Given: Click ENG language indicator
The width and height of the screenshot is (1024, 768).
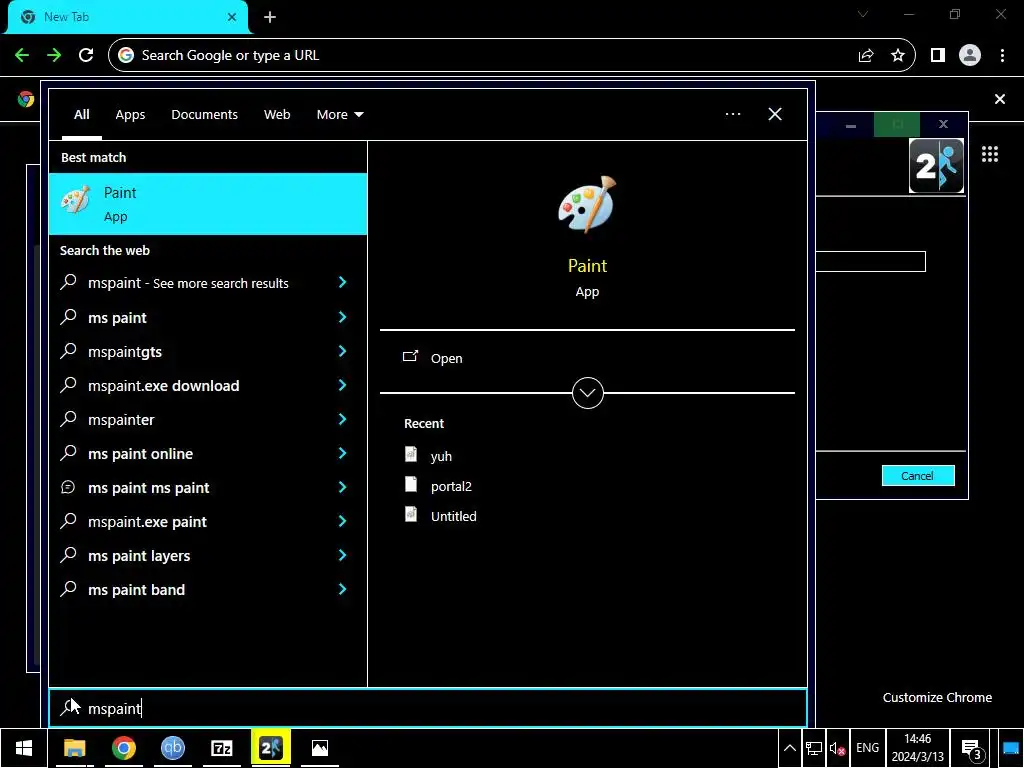Looking at the screenshot, I should click(x=867, y=748).
